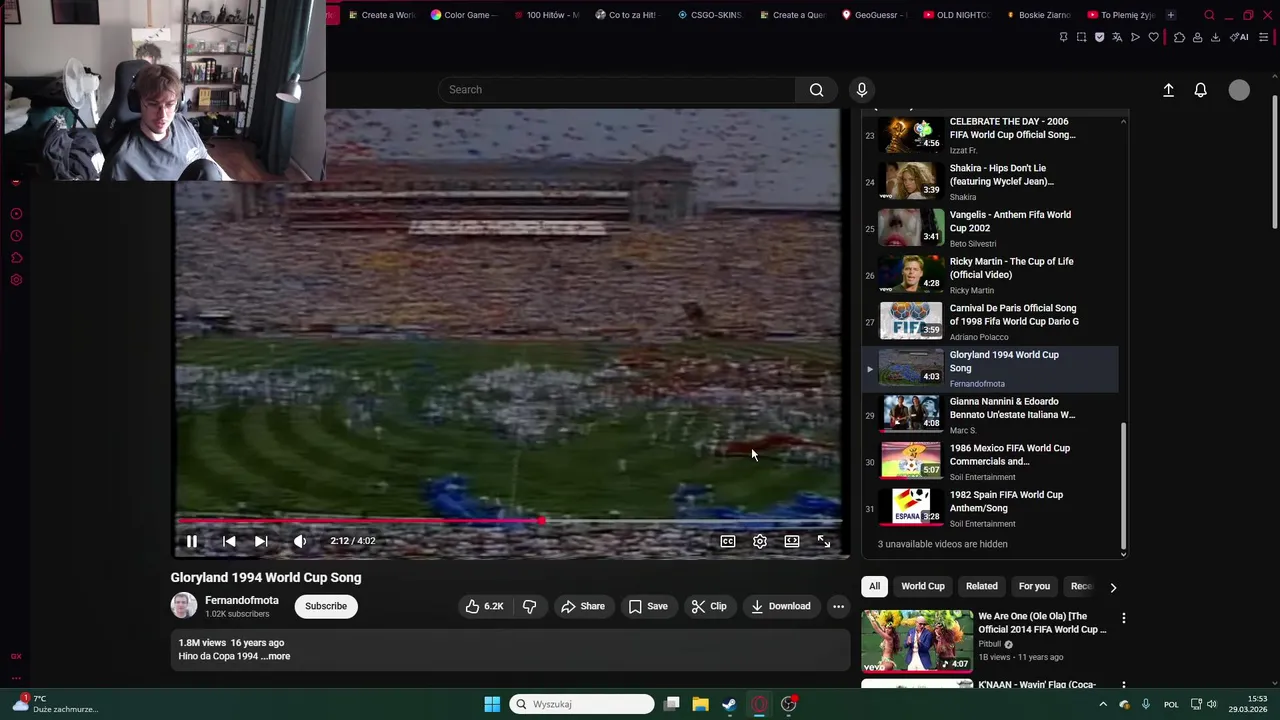Expand the description with ...more
Viewport: 1280px width, 720px height.
point(276,656)
